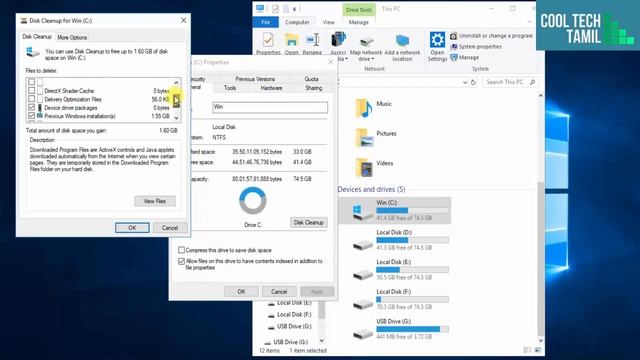The image size is (640, 360).
Task: Toggle the topmost partially visible file checkbox
Action: click(x=31, y=82)
